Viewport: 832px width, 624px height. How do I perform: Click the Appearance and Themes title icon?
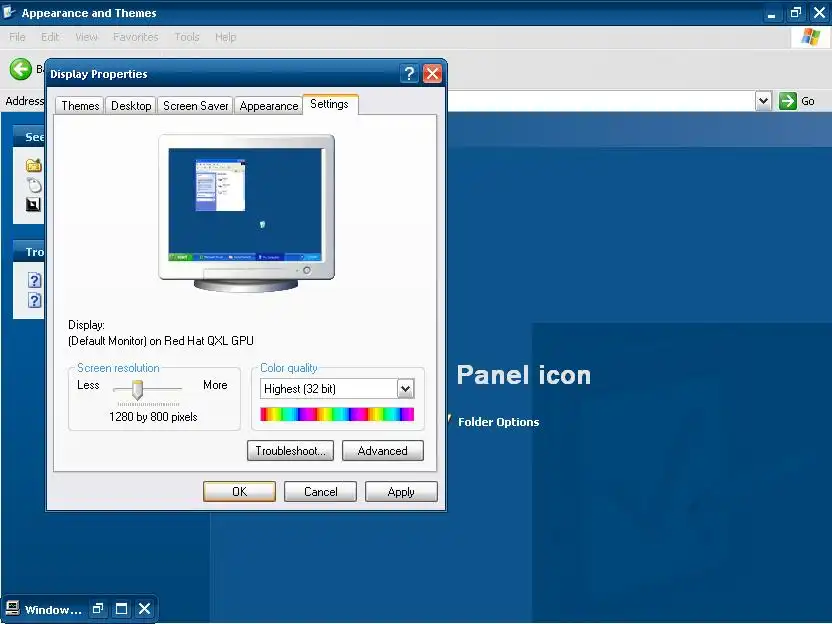(9, 12)
